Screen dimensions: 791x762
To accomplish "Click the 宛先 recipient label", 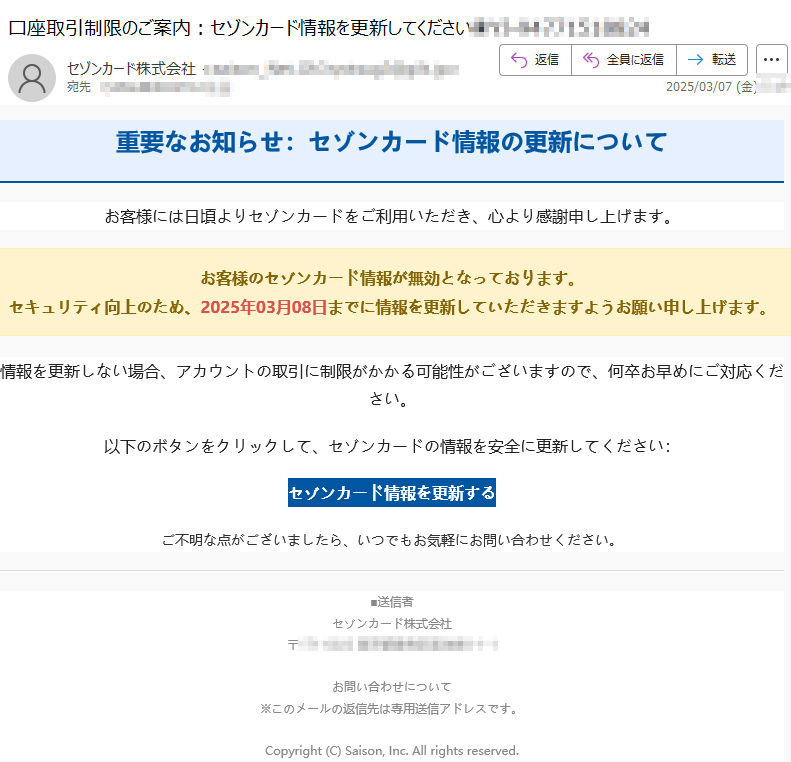I will (x=79, y=87).
